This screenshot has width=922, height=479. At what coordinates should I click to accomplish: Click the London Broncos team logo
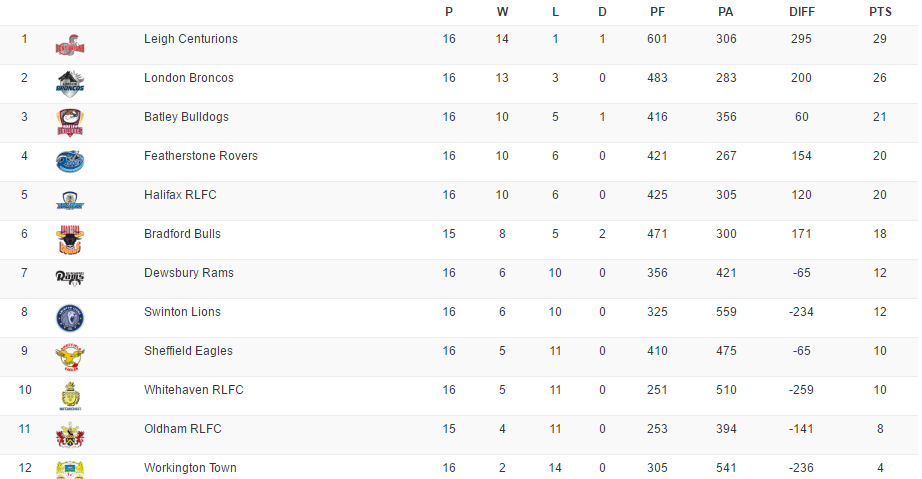[x=70, y=83]
